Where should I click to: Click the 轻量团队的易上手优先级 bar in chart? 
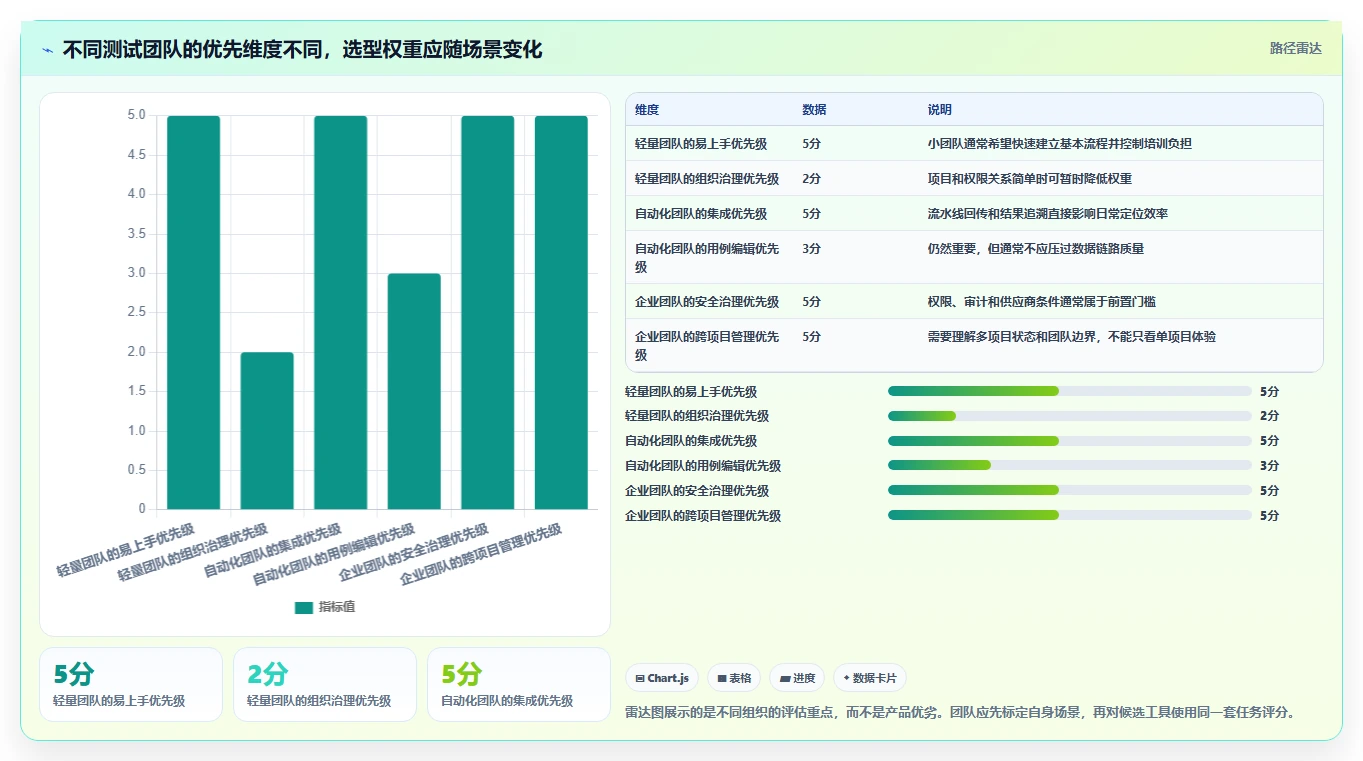tap(194, 312)
